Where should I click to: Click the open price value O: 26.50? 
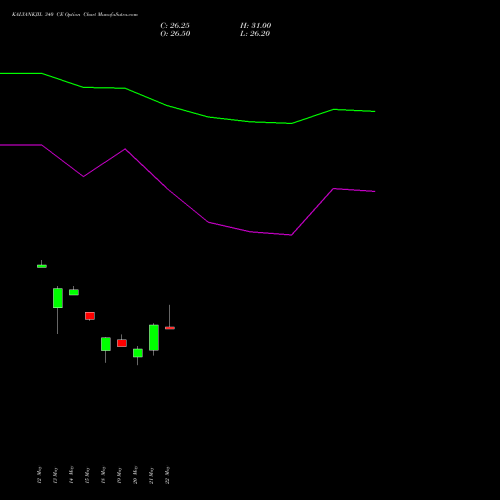click(175, 34)
